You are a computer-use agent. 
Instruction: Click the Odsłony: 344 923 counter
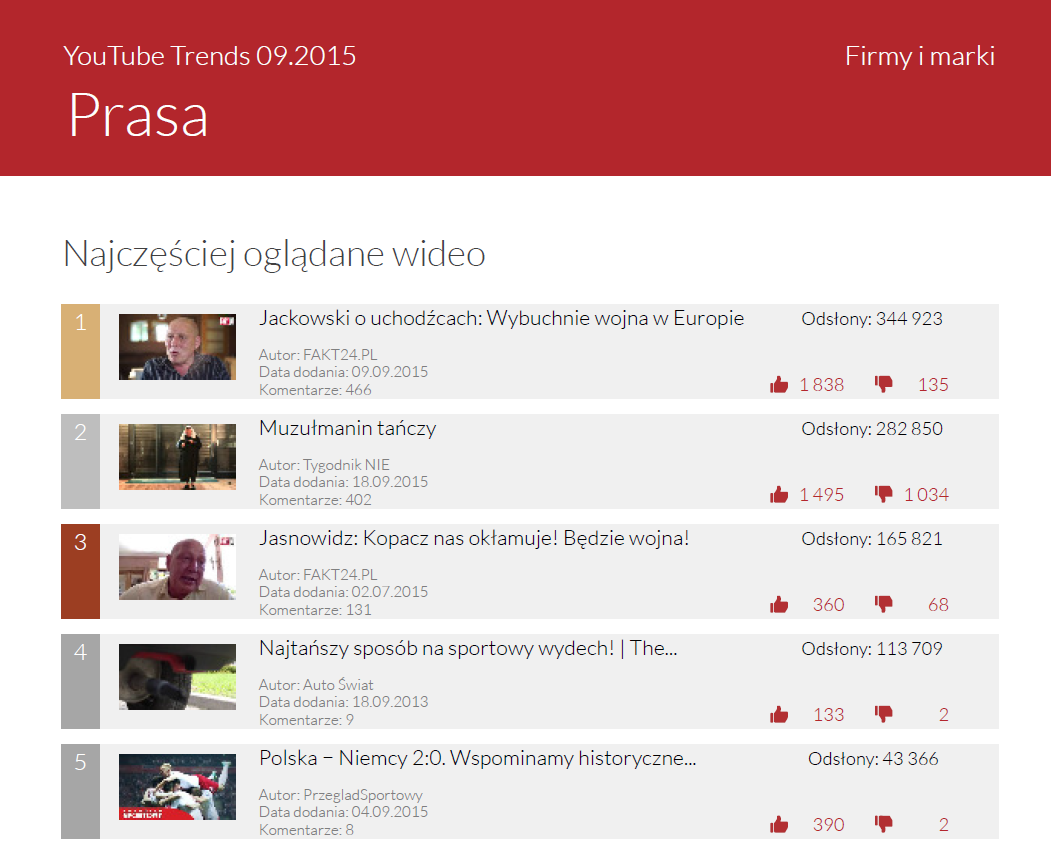[x=871, y=318]
